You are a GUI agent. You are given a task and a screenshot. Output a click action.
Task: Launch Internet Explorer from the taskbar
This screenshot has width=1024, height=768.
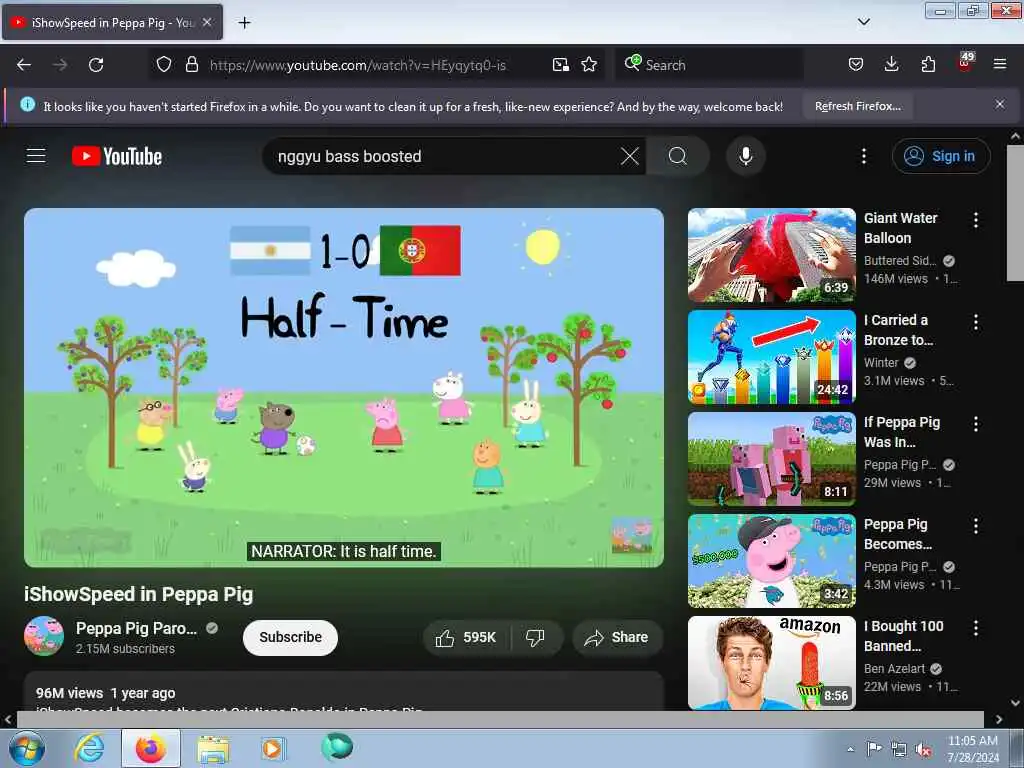[89, 748]
